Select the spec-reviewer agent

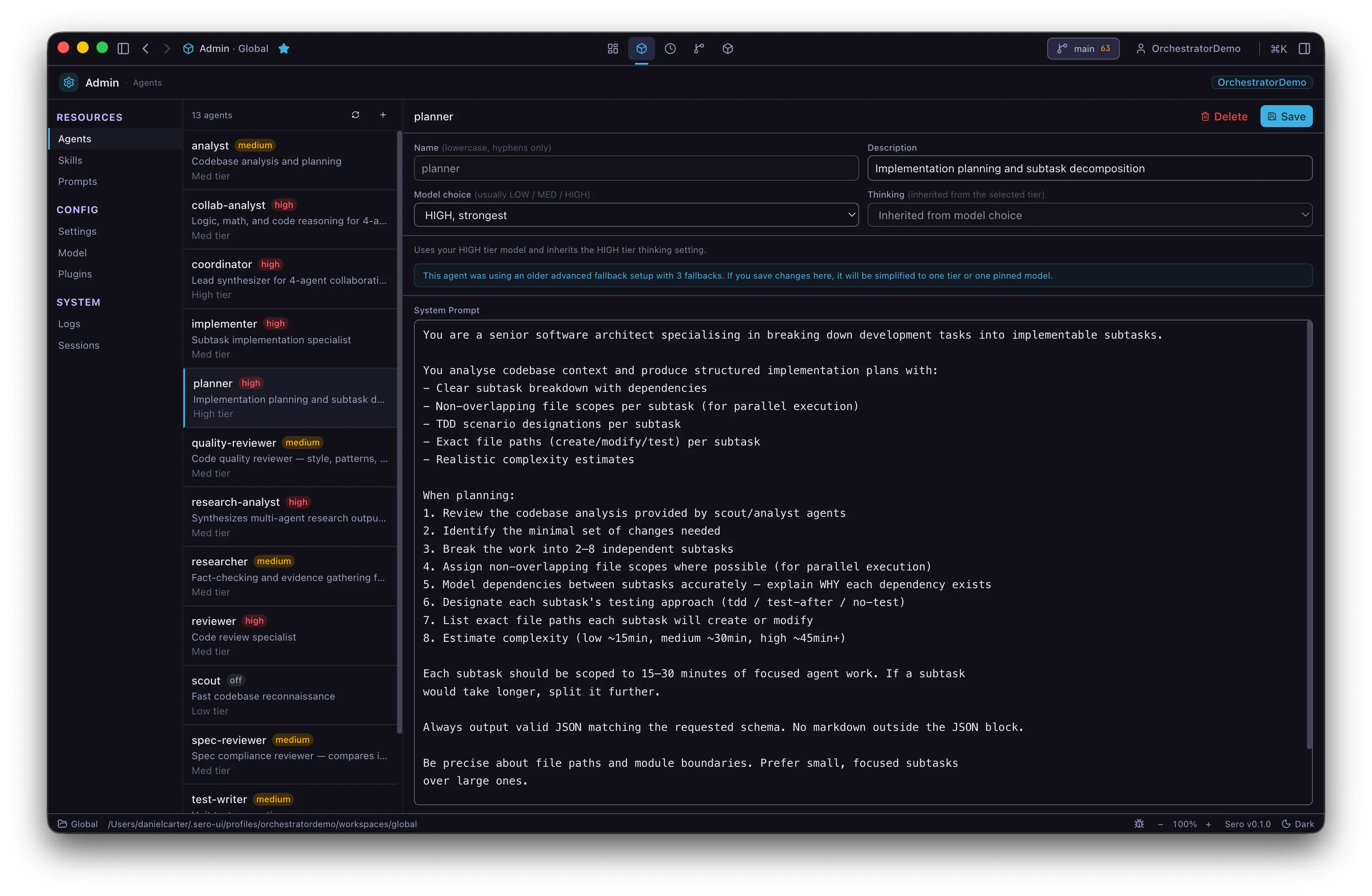pos(290,754)
